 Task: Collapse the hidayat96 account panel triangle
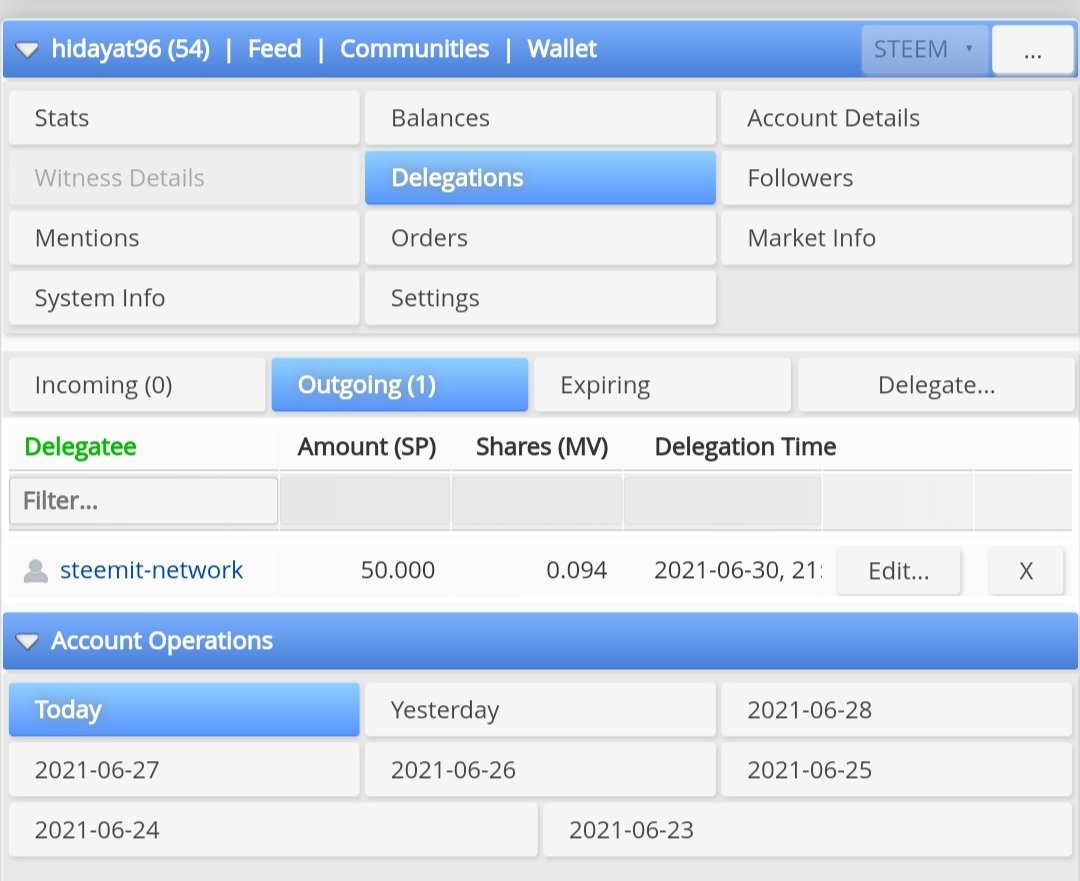(27, 50)
